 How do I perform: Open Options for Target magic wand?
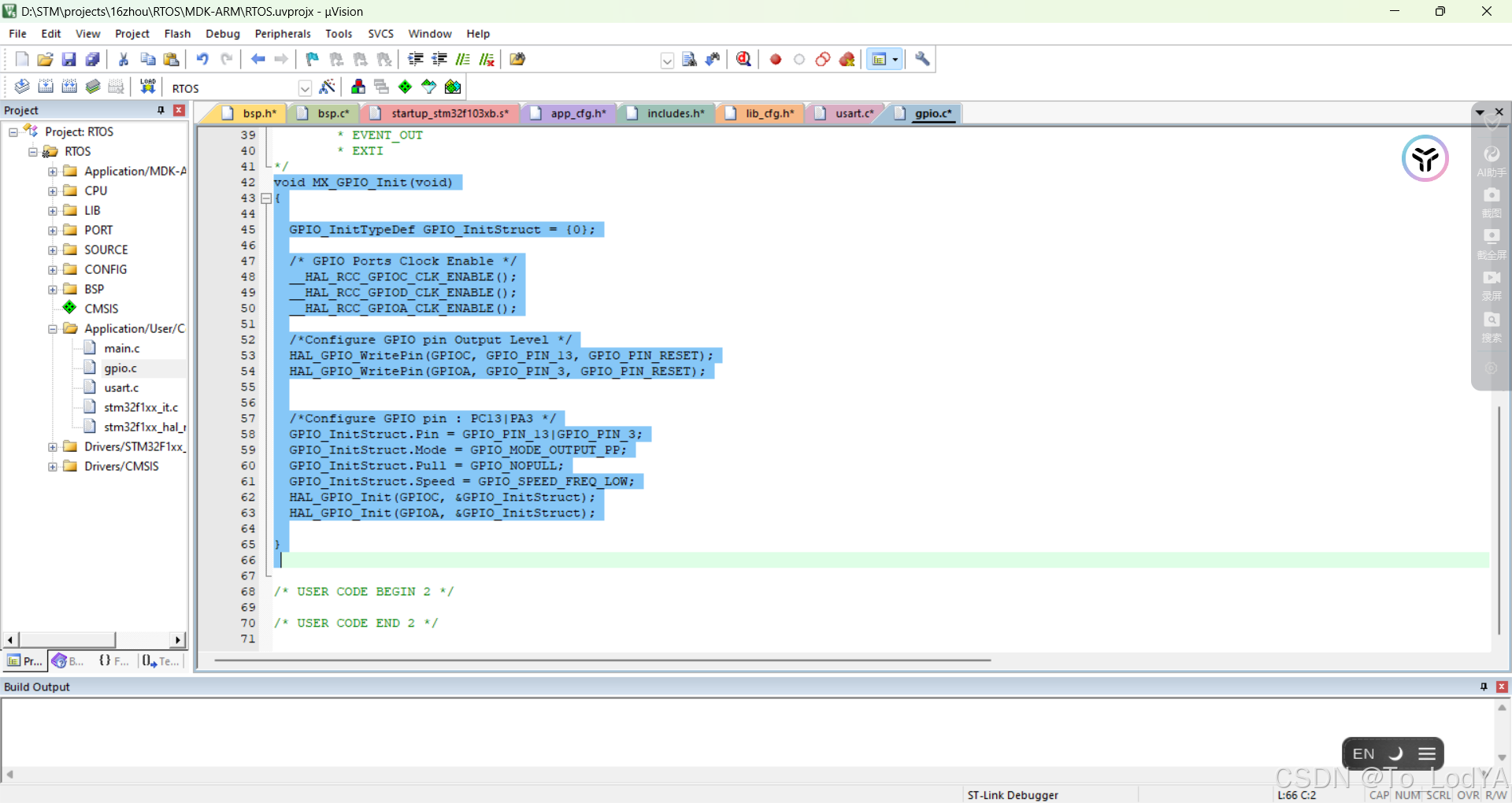click(328, 87)
